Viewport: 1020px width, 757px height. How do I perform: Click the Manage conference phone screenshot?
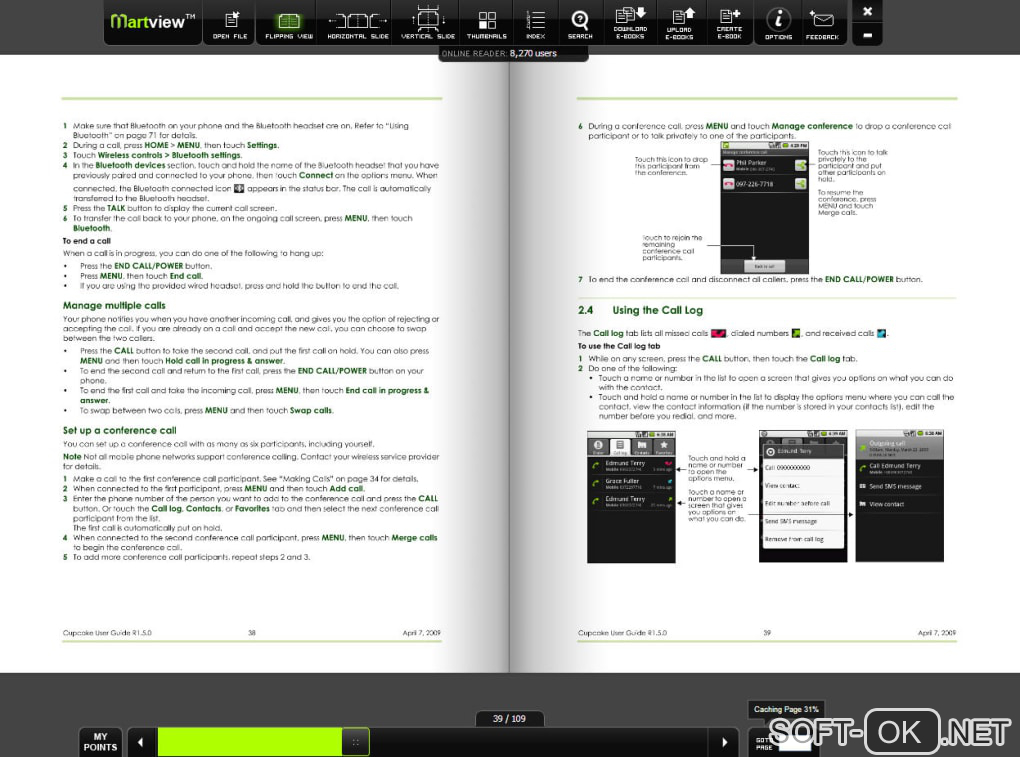click(x=764, y=208)
